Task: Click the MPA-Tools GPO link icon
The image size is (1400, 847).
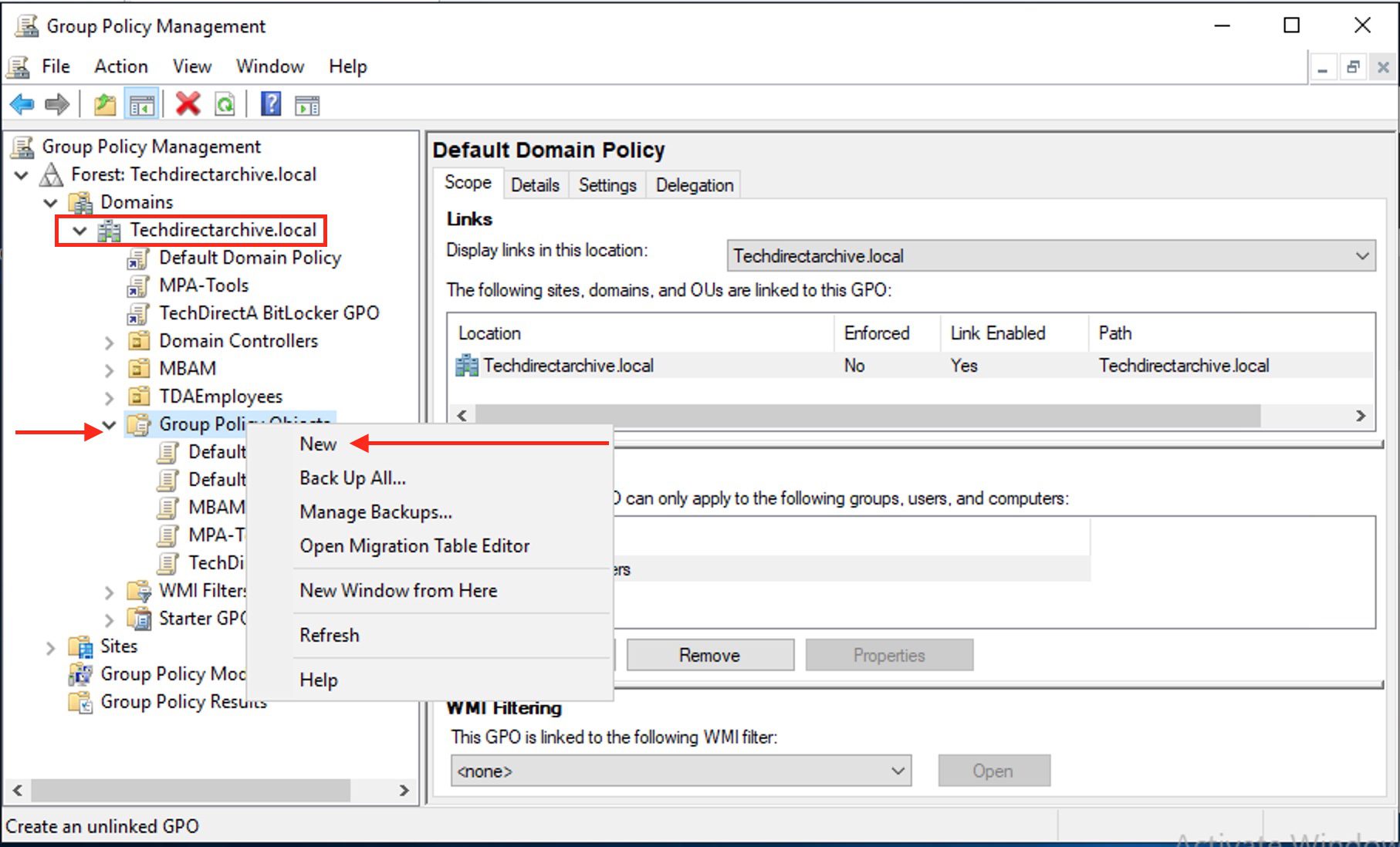Action: (x=137, y=286)
